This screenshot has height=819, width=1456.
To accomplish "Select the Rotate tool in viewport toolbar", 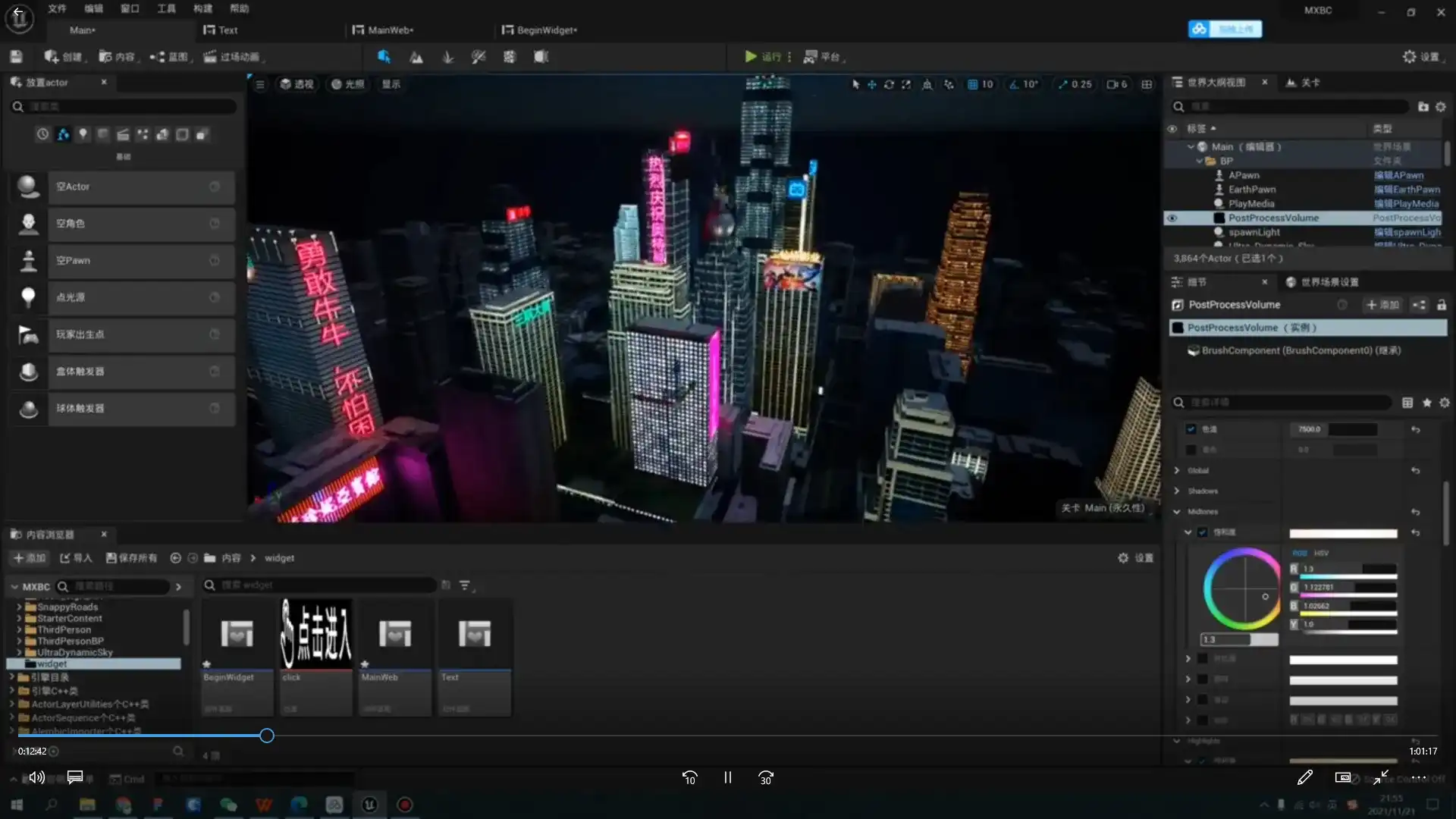I will pos(889,84).
